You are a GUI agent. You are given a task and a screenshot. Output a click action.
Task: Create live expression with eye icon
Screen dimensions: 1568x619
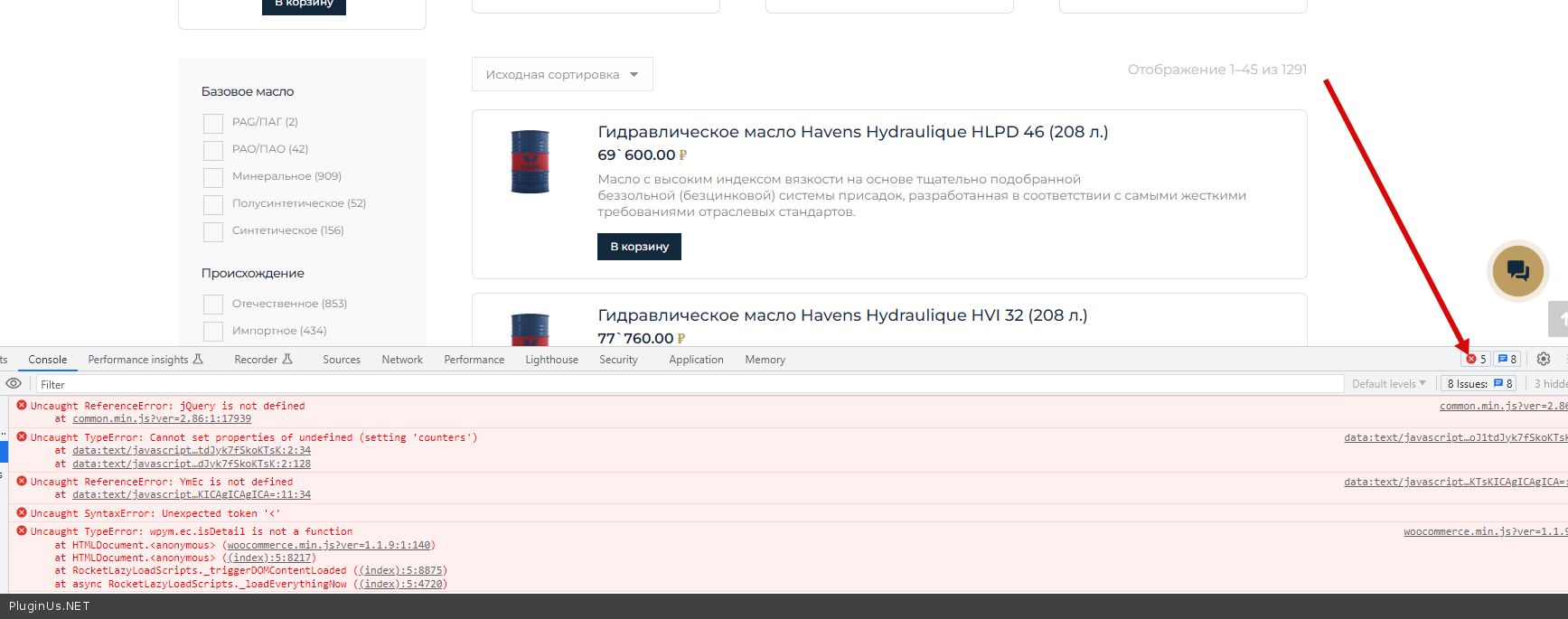tap(14, 383)
